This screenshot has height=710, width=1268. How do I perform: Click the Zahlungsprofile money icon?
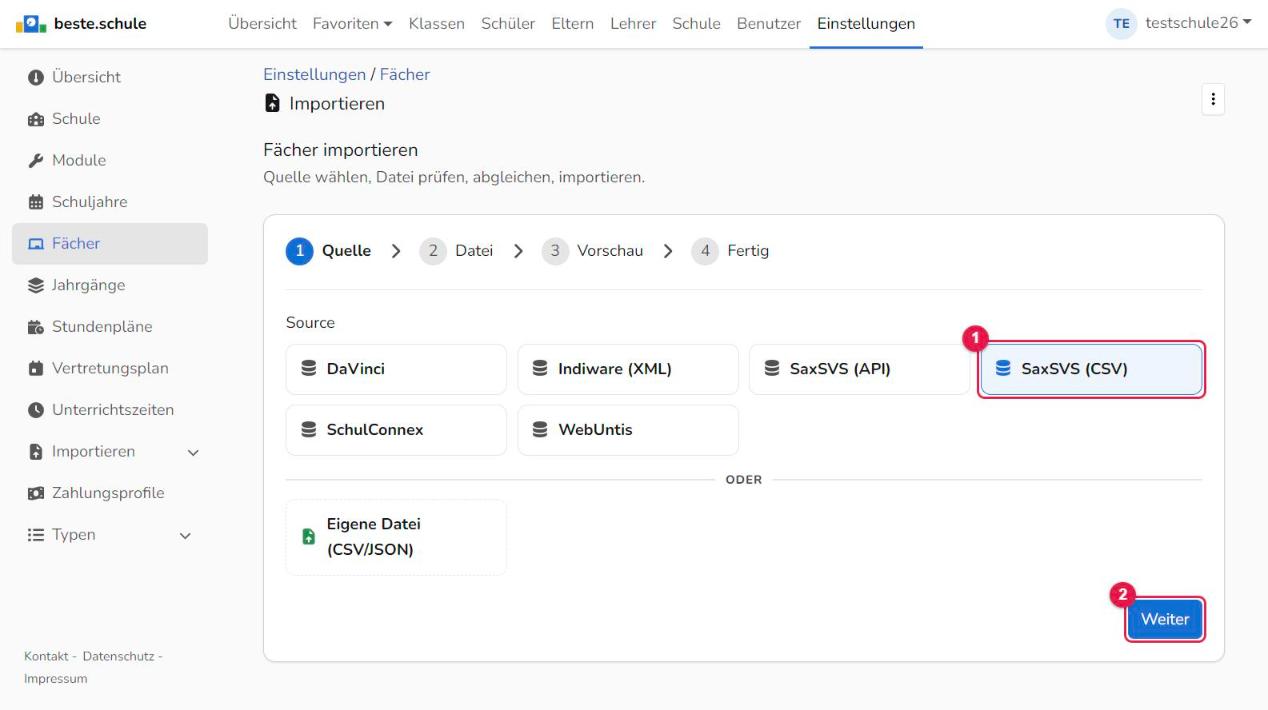tap(36, 493)
